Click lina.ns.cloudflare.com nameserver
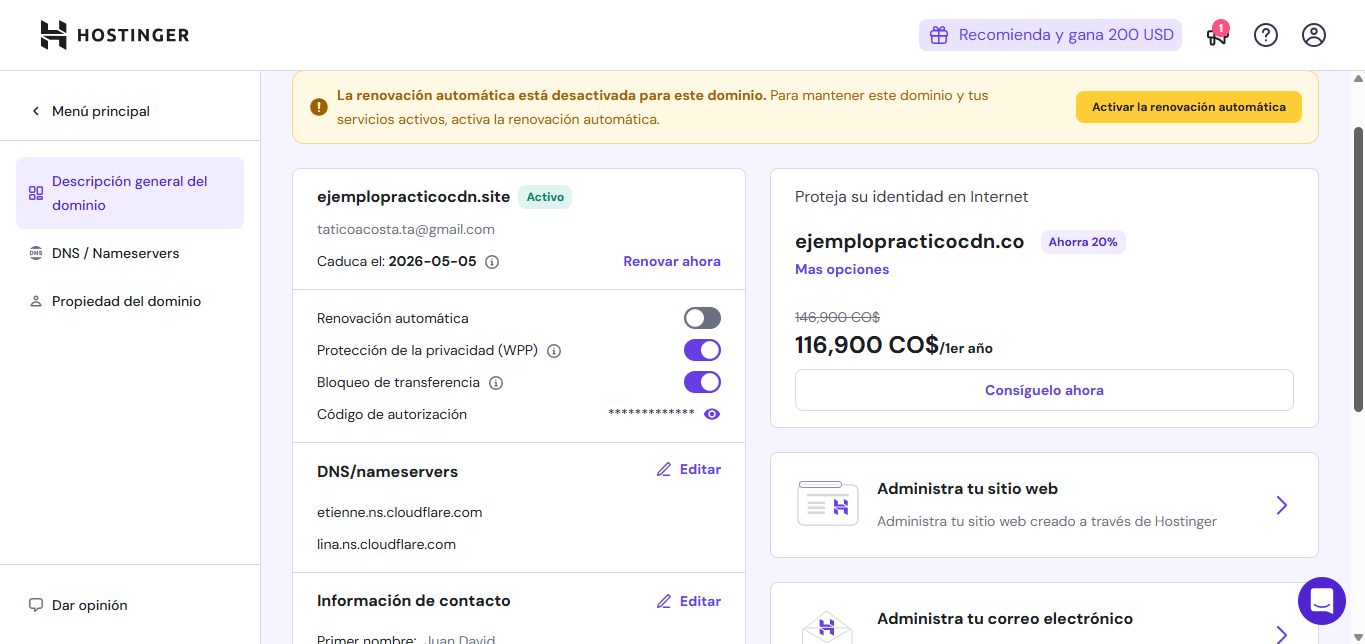The image size is (1365, 644). [387, 544]
